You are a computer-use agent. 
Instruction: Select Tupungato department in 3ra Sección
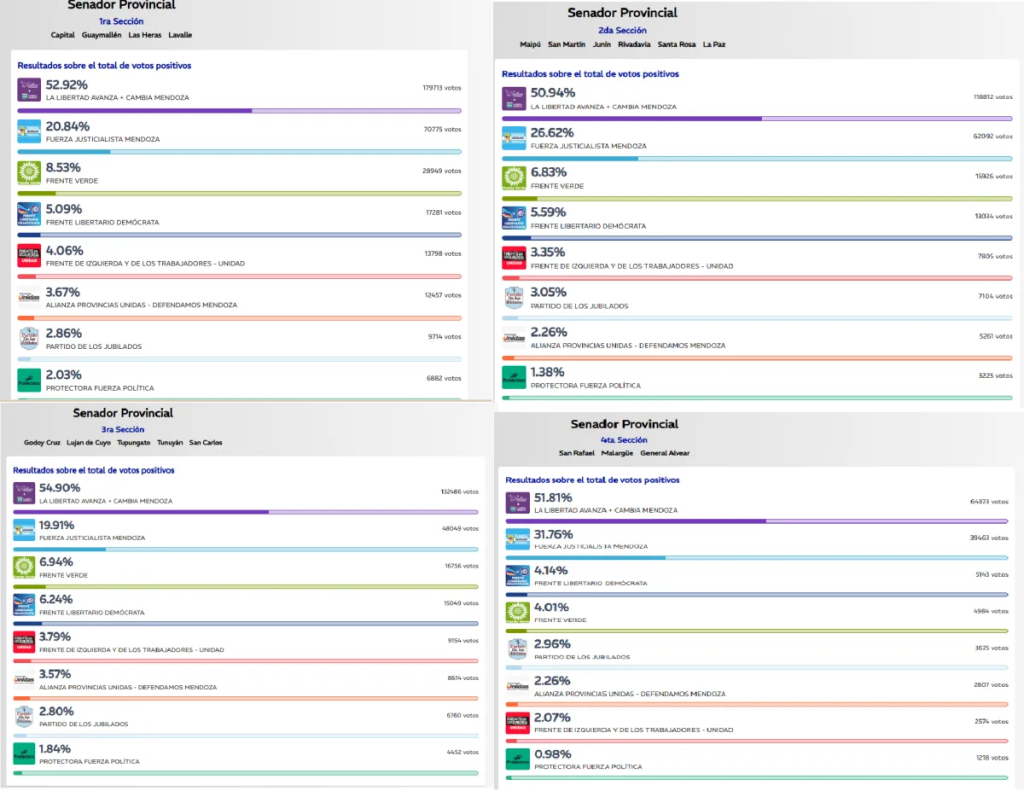click(x=134, y=443)
